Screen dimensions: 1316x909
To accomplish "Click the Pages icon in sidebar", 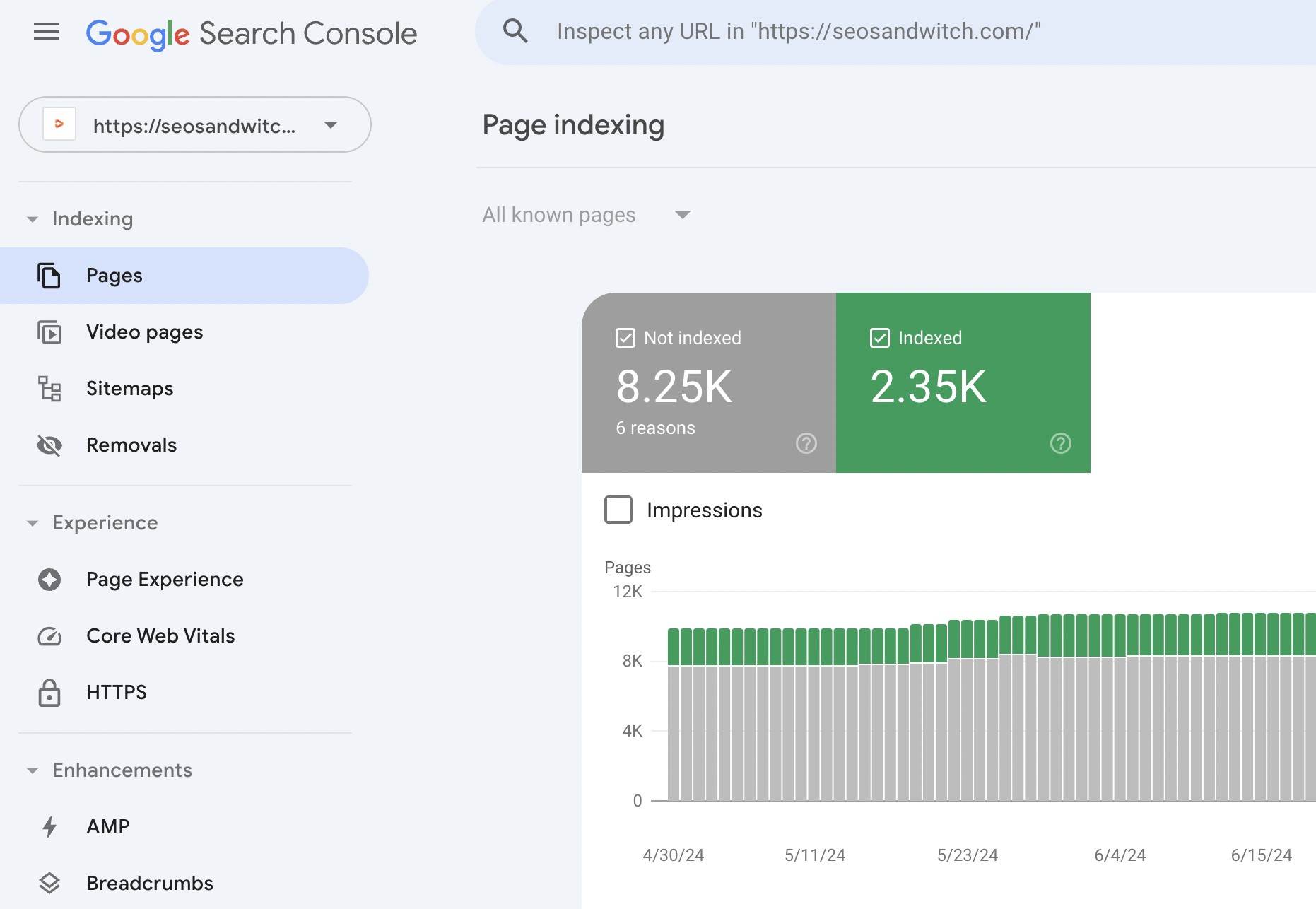I will (49, 276).
